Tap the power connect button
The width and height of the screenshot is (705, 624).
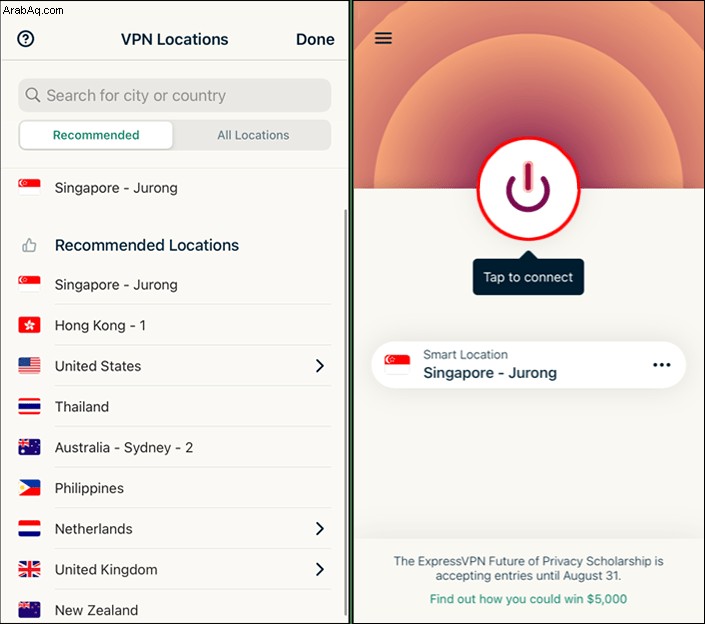[x=528, y=188]
